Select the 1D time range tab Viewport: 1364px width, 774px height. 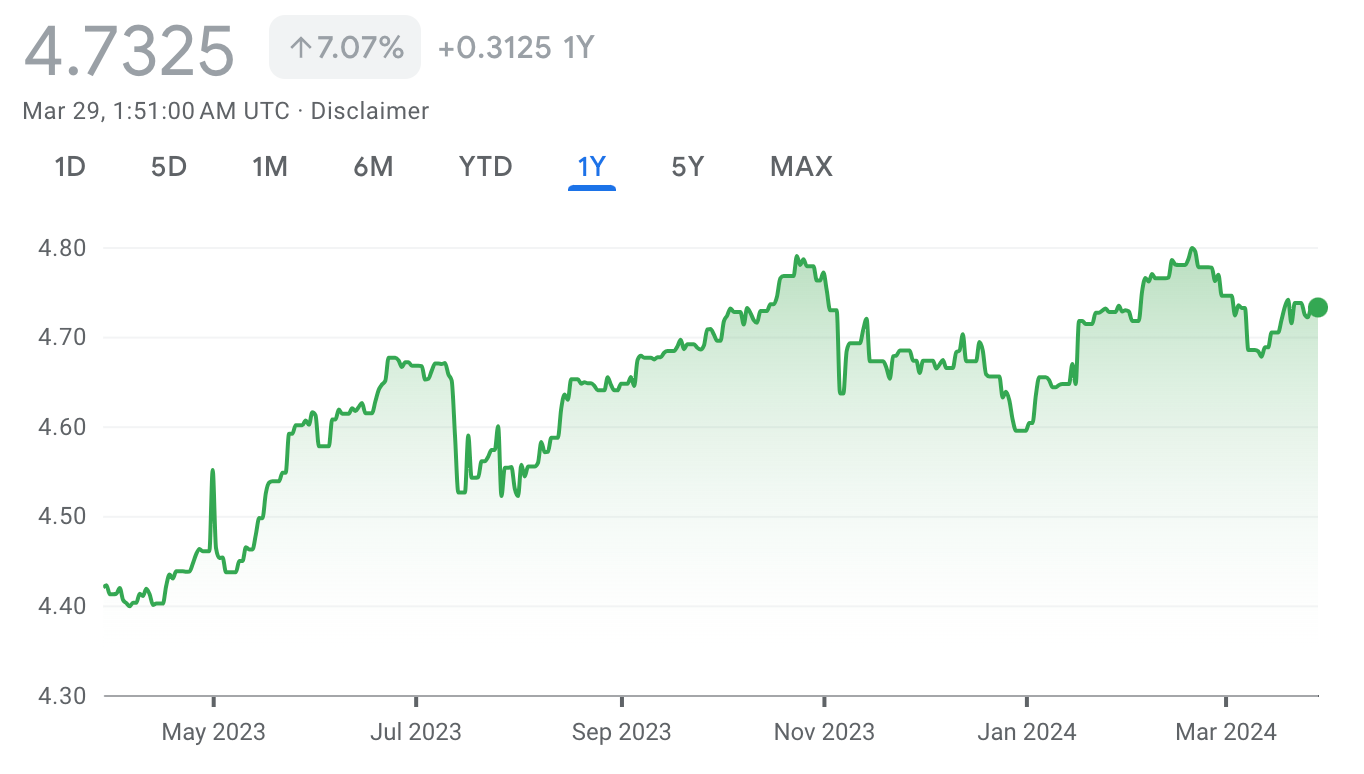[x=70, y=166]
